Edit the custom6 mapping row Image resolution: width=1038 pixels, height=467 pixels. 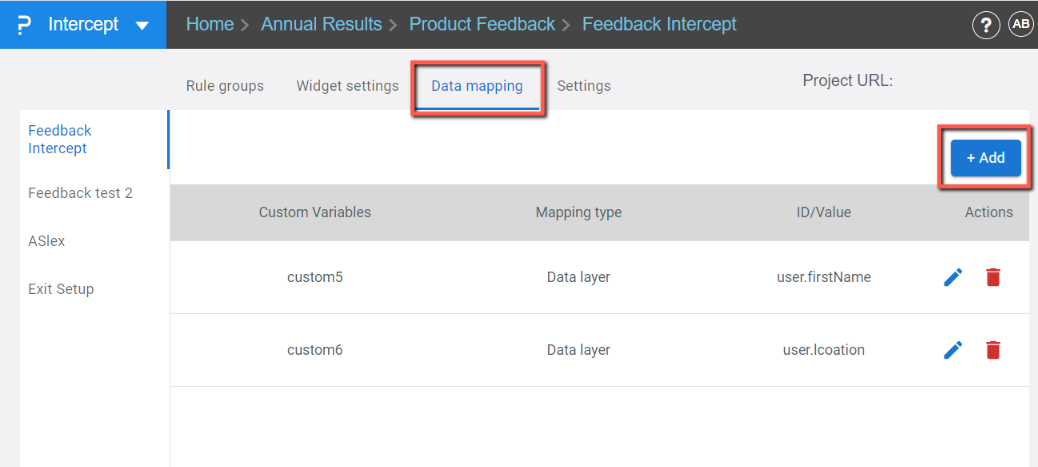953,350
